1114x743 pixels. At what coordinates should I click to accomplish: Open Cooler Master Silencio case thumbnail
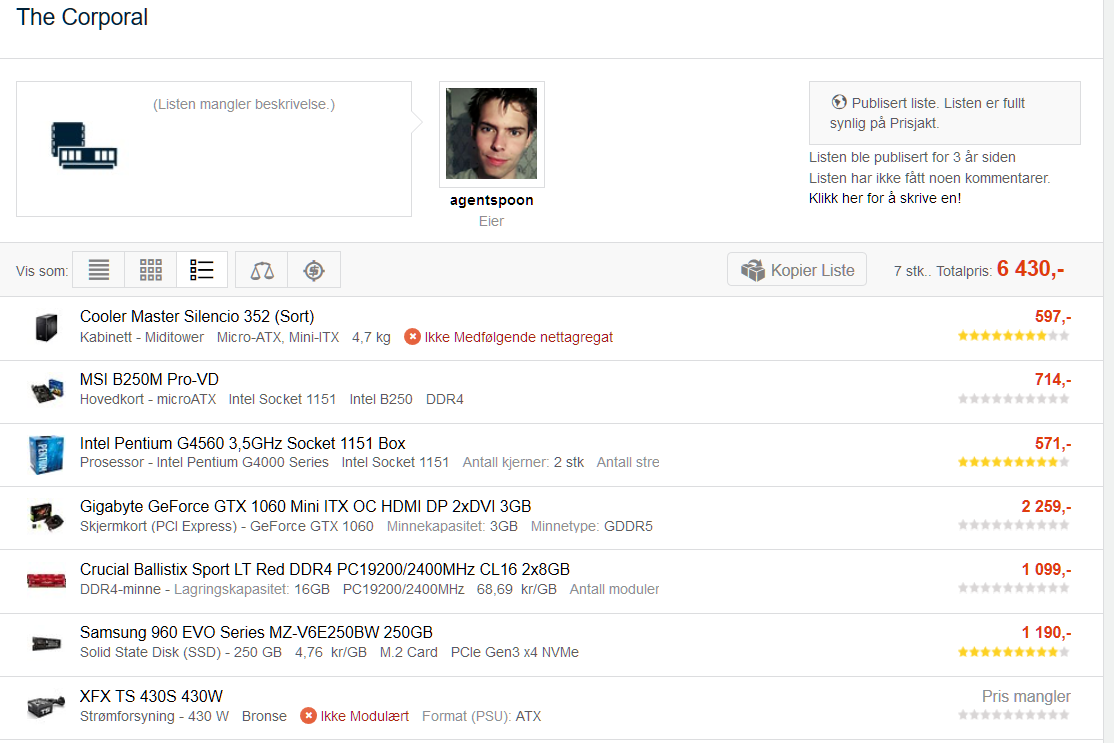(x=47, y=327)
